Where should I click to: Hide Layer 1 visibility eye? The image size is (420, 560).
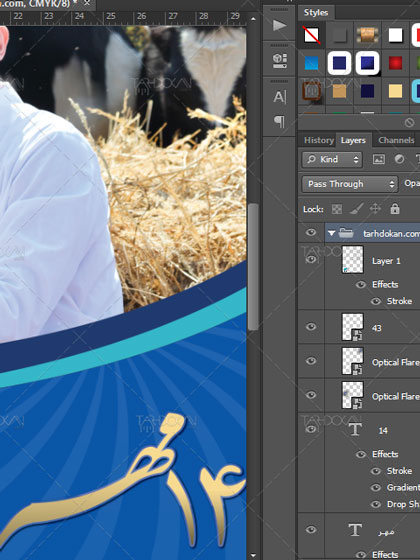point(311,260)
